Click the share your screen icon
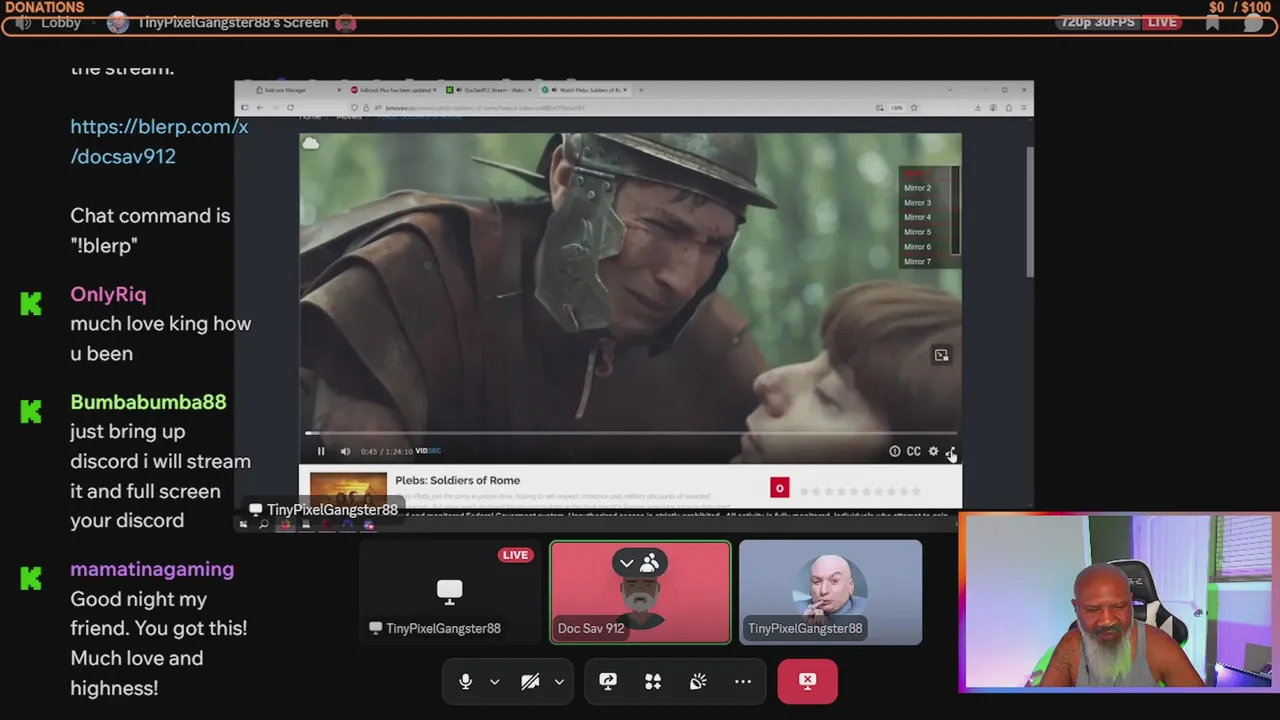 pos(607,681)
